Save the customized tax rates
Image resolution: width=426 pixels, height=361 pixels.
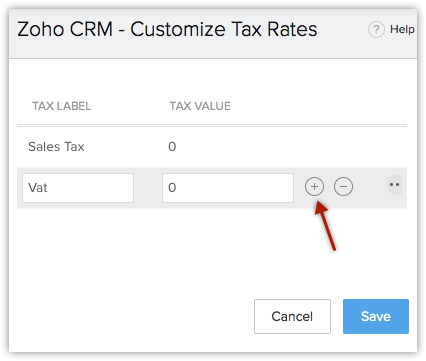(376, 316)
